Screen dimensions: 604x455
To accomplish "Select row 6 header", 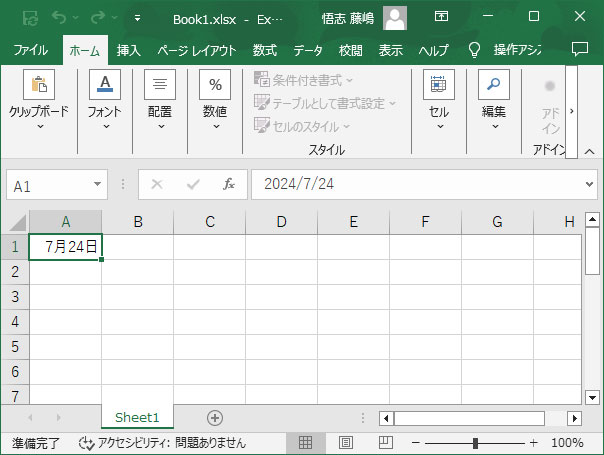I will (x=15, y=372).
